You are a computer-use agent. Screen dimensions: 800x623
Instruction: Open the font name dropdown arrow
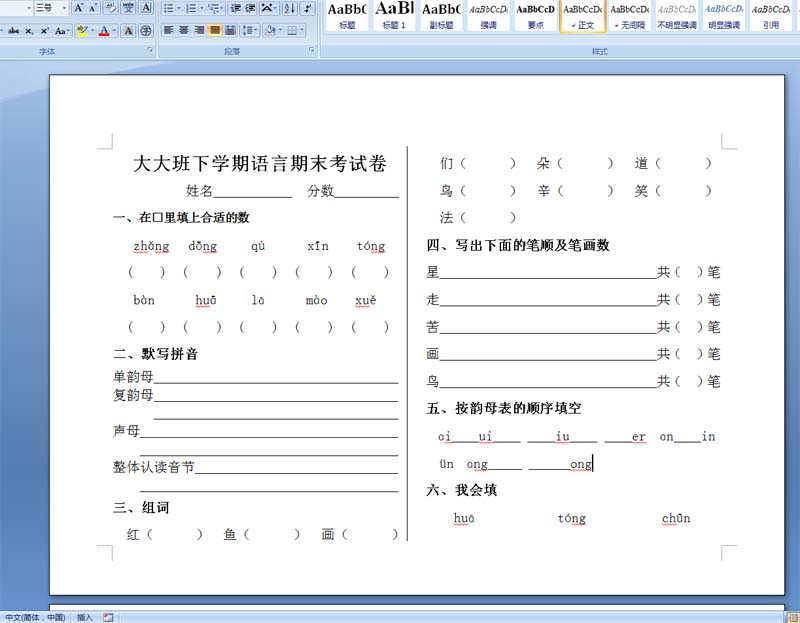point(29,8)
